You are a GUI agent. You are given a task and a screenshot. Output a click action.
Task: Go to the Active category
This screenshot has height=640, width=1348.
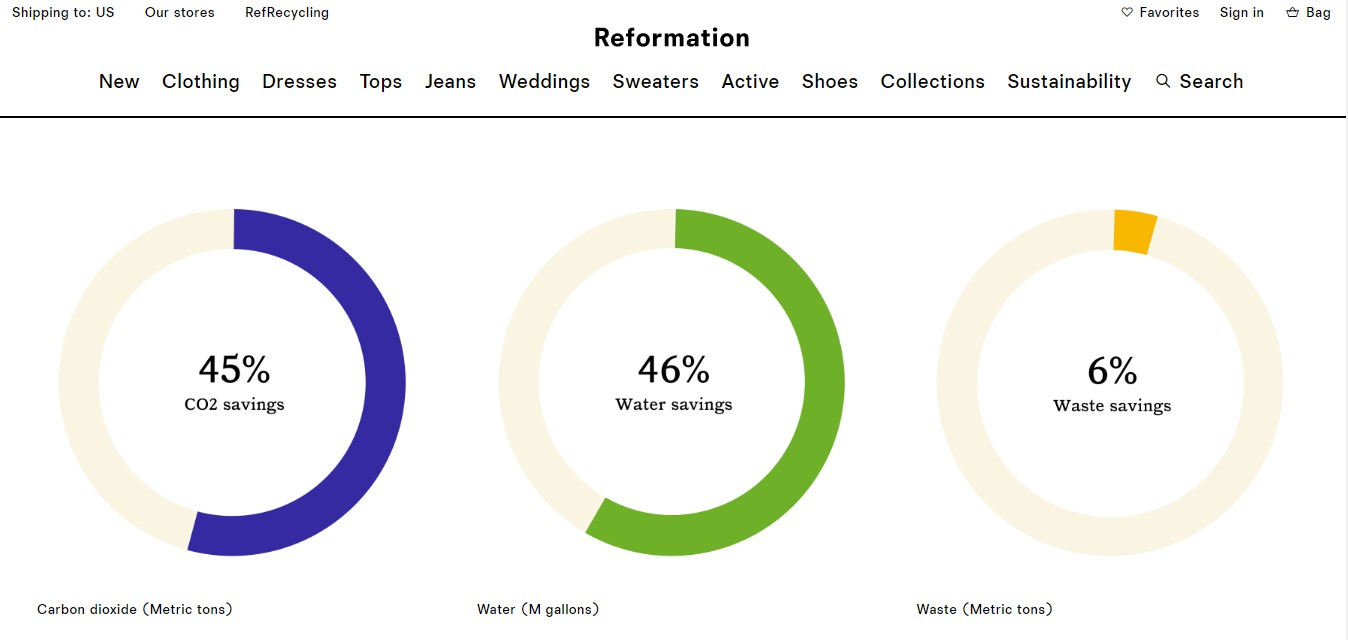tap(750, 82)
